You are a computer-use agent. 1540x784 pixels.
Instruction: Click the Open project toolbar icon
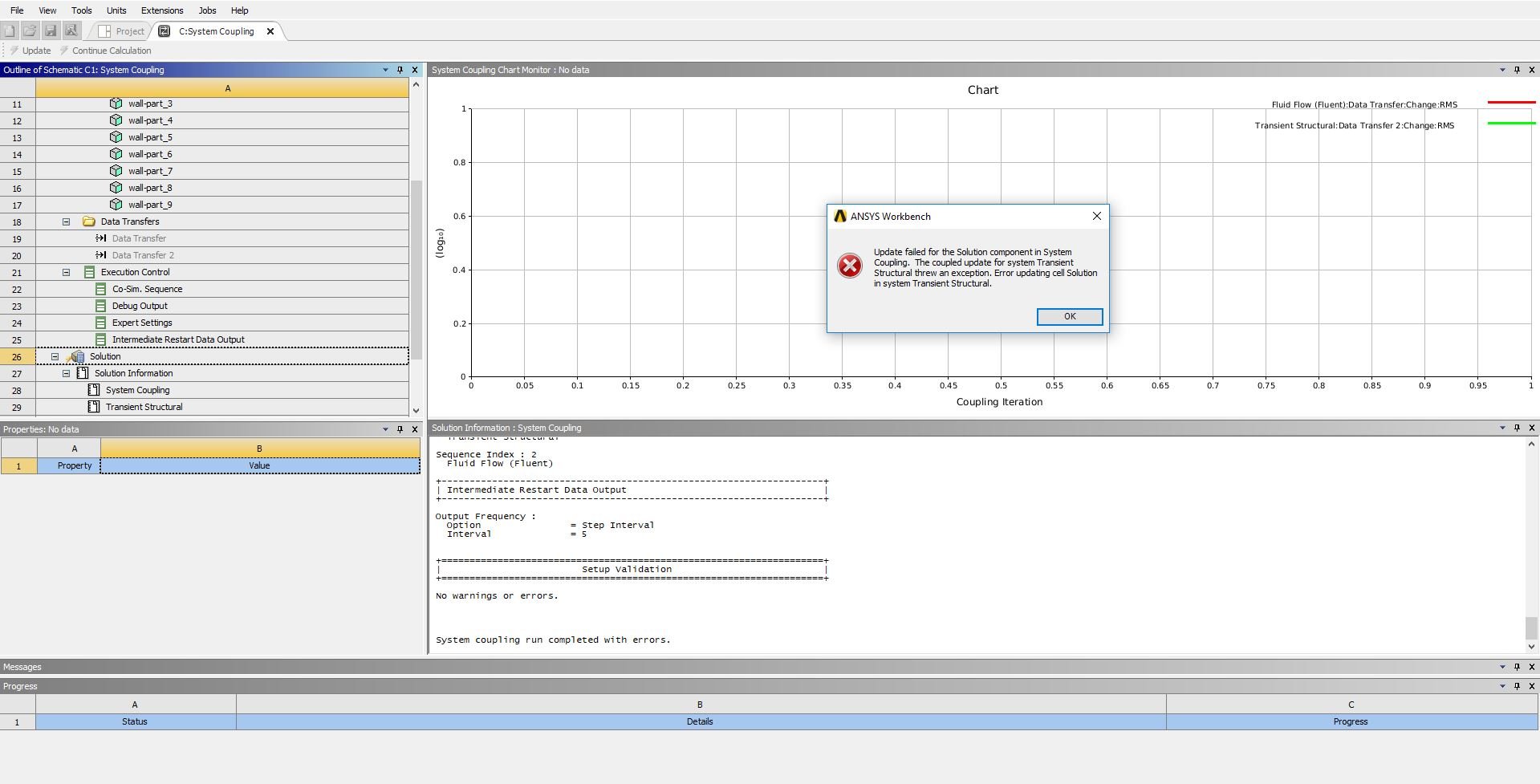(30, 30)
